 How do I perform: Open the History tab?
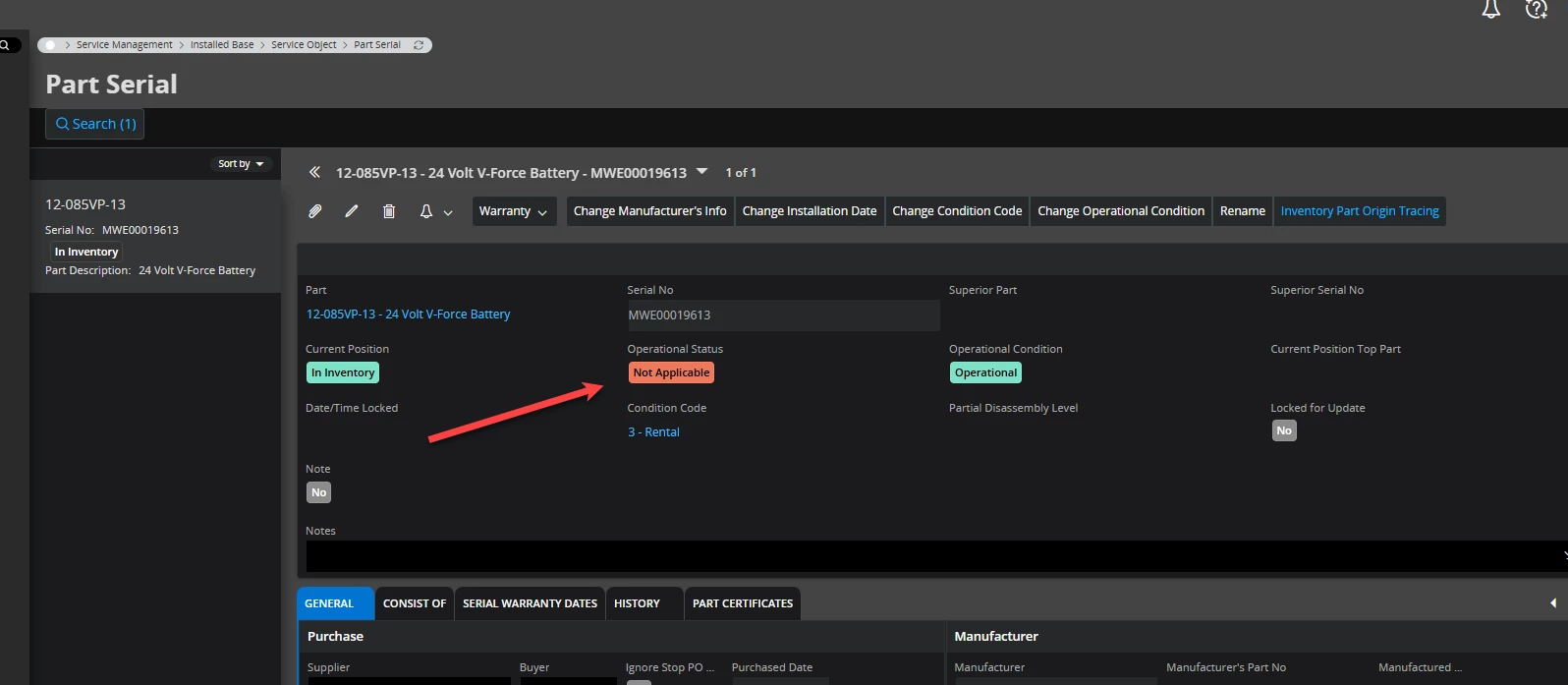tap(637, 603)
